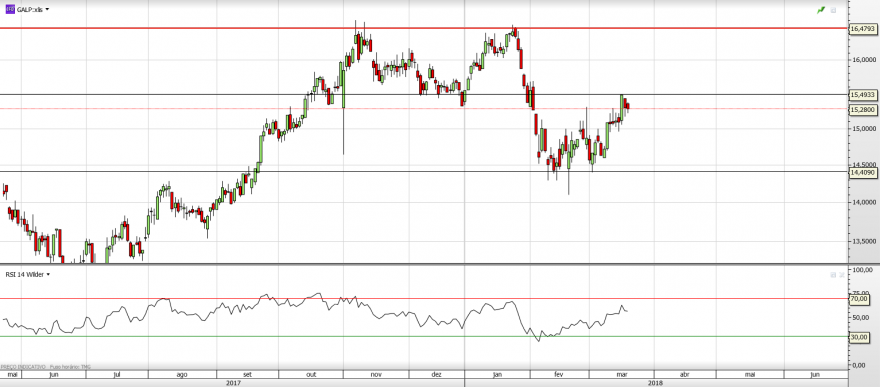Select the RSI 70,00 overbought label
The height and width of the screenshot is (387, 880).
[x=859, y=300]
